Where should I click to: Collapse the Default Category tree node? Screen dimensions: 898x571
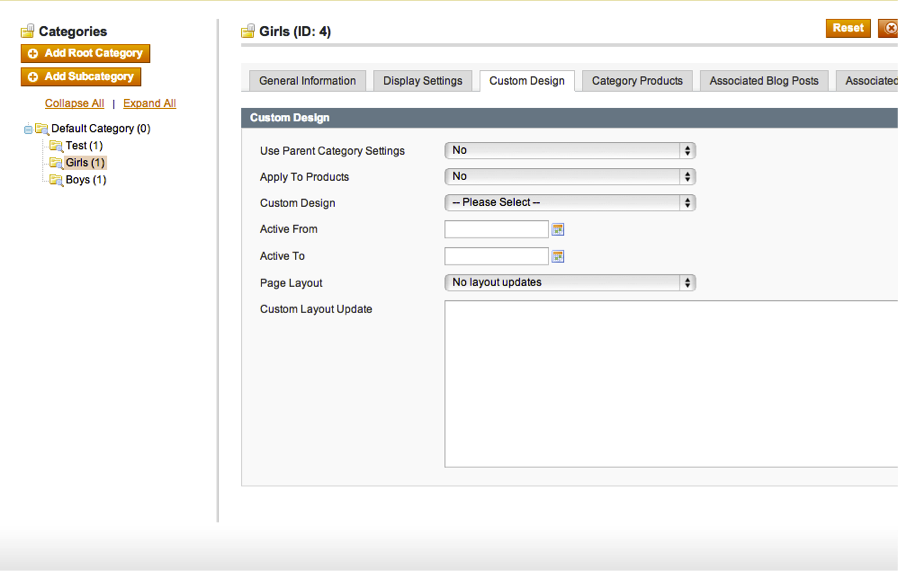point(27,129)
